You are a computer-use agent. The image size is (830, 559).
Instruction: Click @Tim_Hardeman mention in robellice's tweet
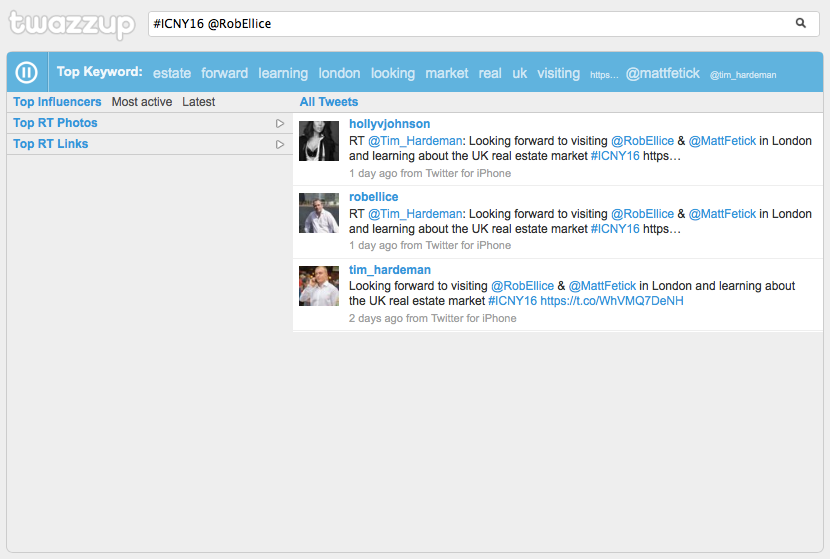(x=415, y=214)
